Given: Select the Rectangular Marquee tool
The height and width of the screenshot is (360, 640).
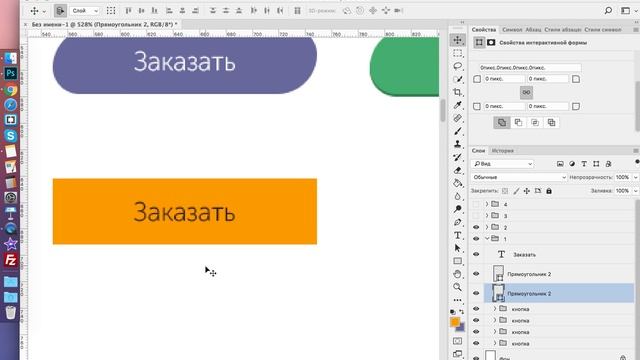Looking at the screenshot, I should click(457, 53).
